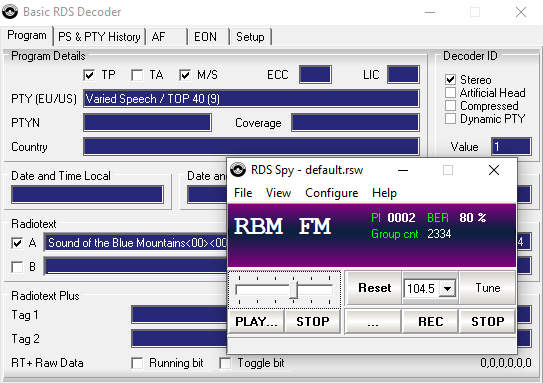Image resolution: width=543 pixels, height=383 pixels.
Task: Click the Group cnt 2334 value
Action: pyautogui.click(x=439, y=234)
